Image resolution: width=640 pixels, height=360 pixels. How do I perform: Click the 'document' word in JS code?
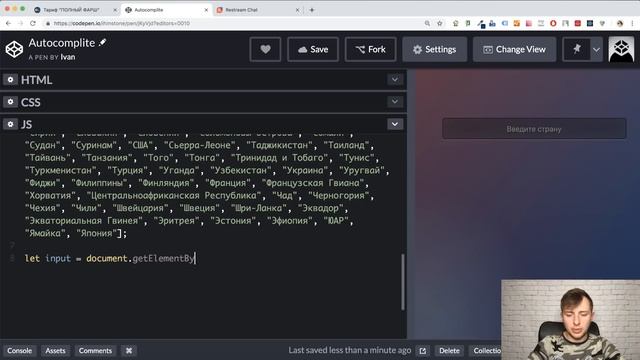107,258
